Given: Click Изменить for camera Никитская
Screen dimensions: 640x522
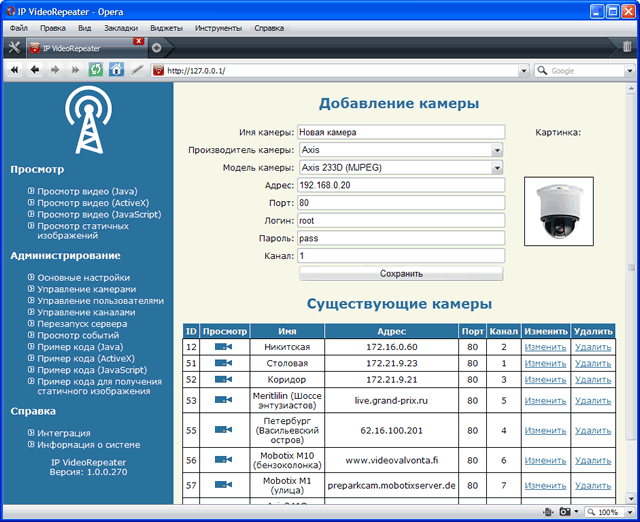Looking at the screenshot, I should pyautogui.click(x=545, y=347).
